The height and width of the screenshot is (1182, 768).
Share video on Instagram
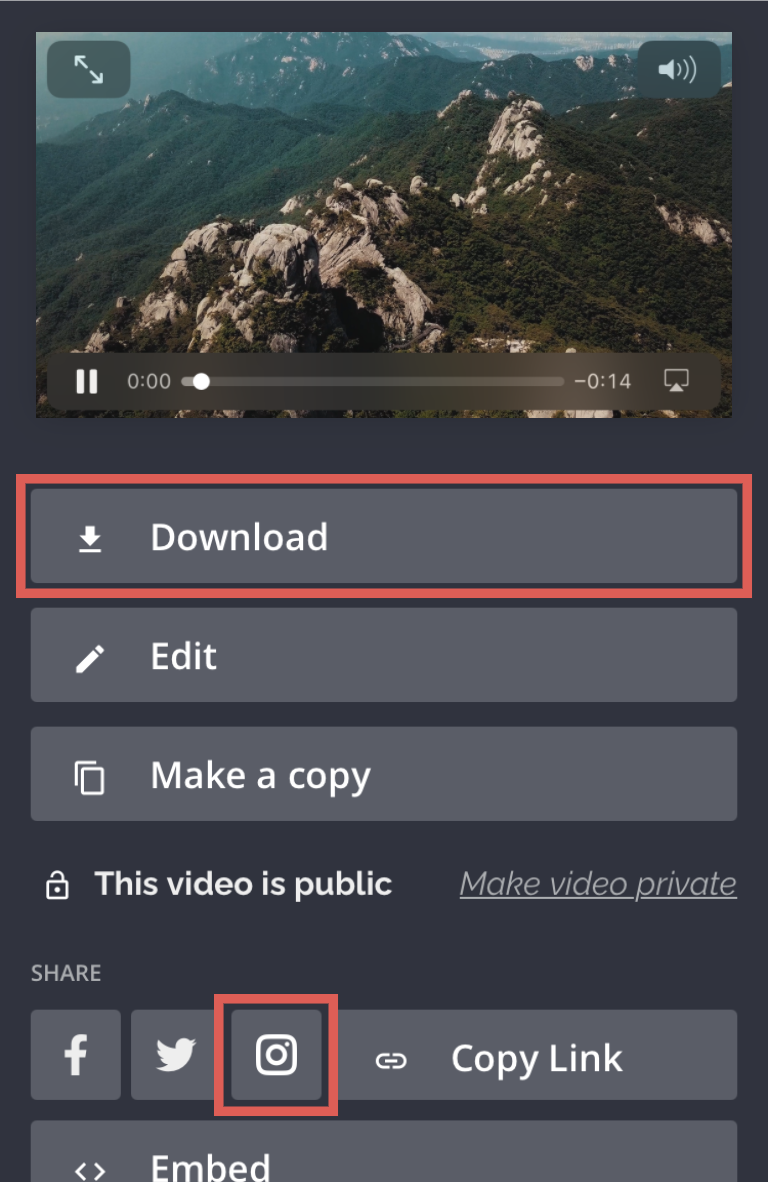[276, 1055]
